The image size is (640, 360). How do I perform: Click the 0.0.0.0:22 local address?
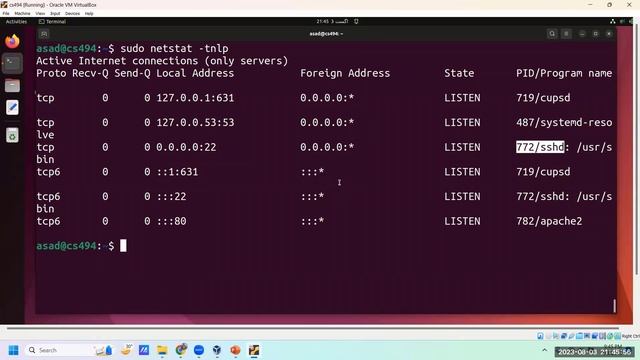pyautogui.click(x=186, y=147)
